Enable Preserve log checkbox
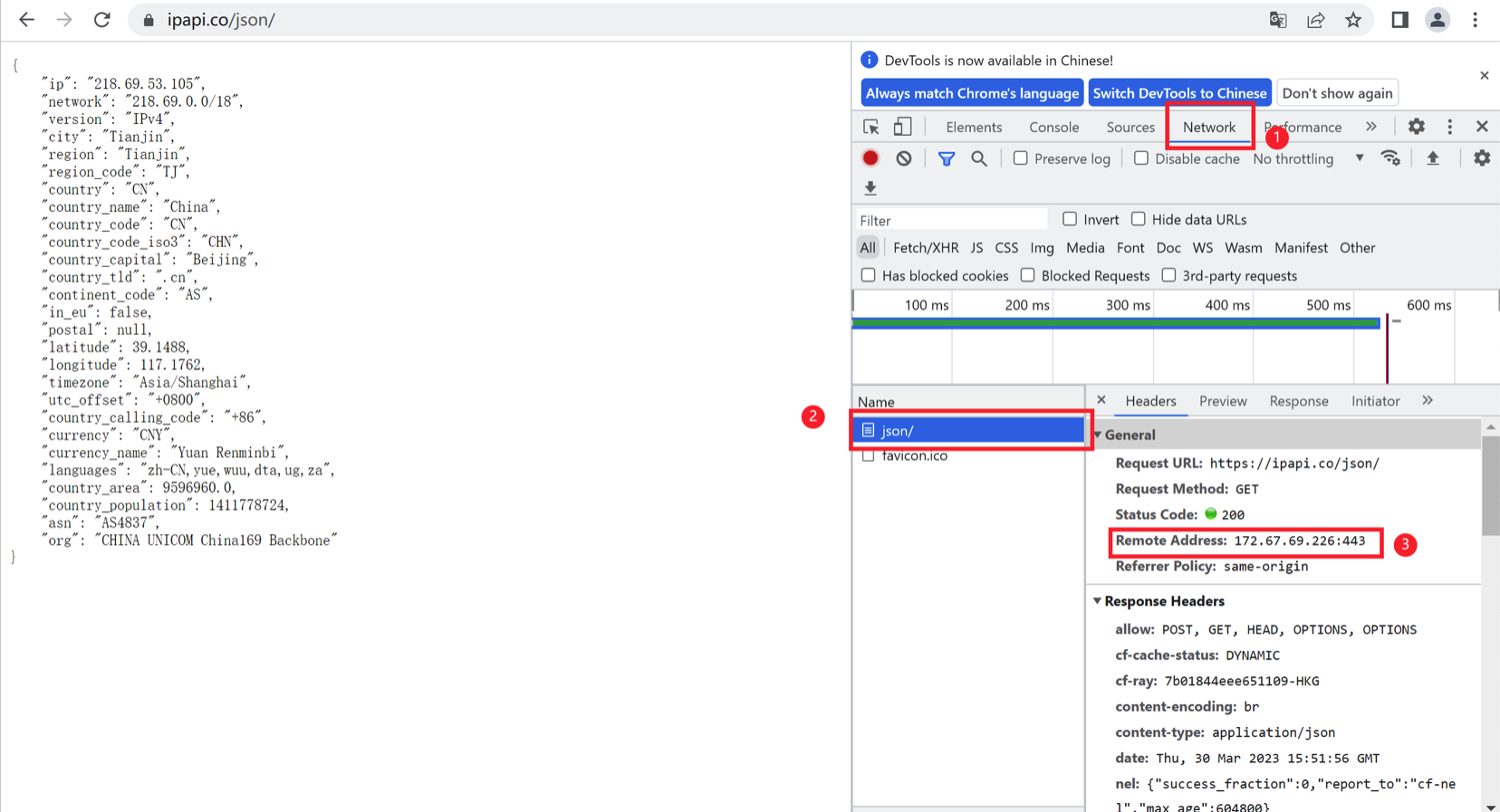1500x812 pixels. [x=1021, y=158]
